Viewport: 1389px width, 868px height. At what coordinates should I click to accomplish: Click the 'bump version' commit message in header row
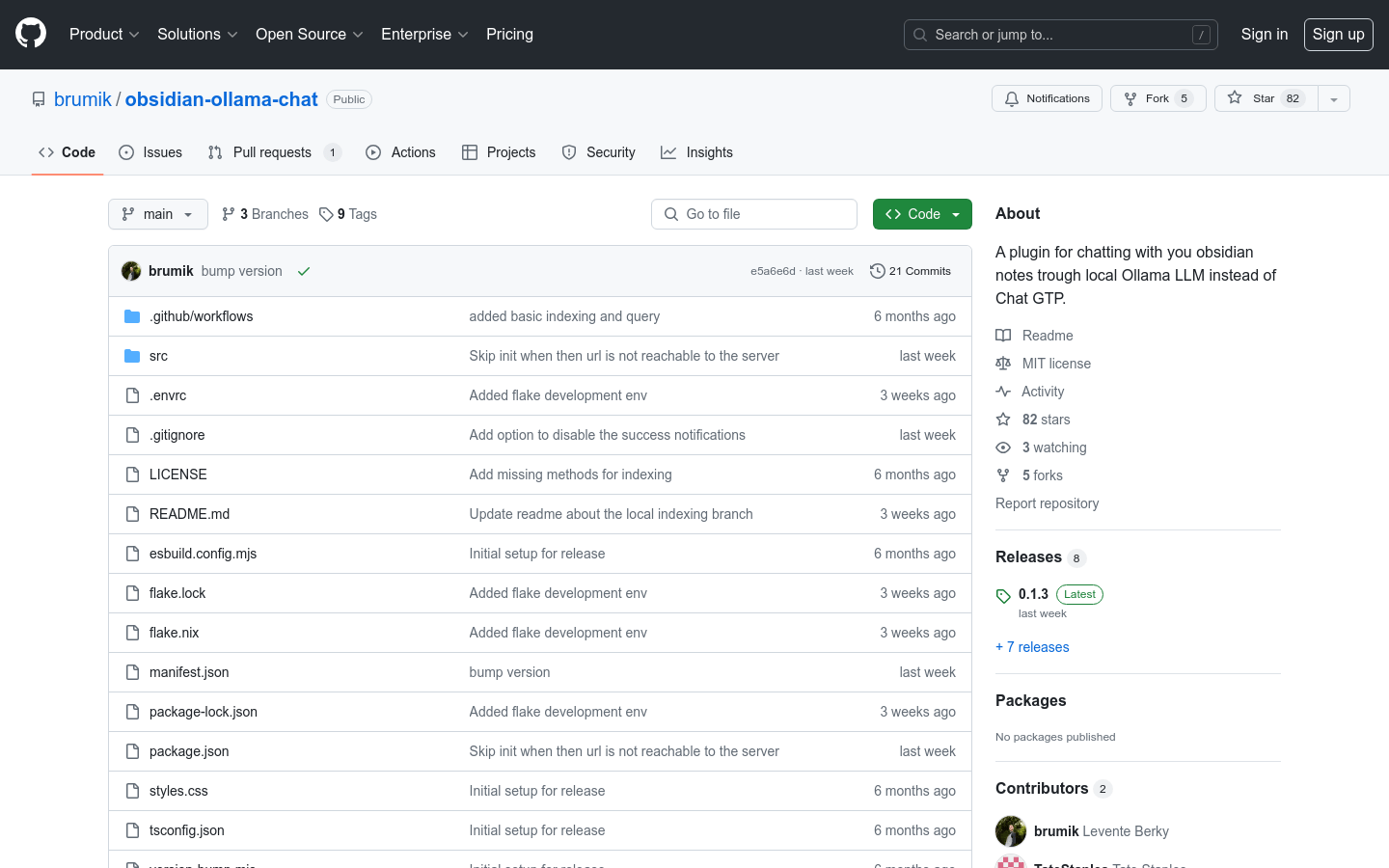(x=242, y=271)
